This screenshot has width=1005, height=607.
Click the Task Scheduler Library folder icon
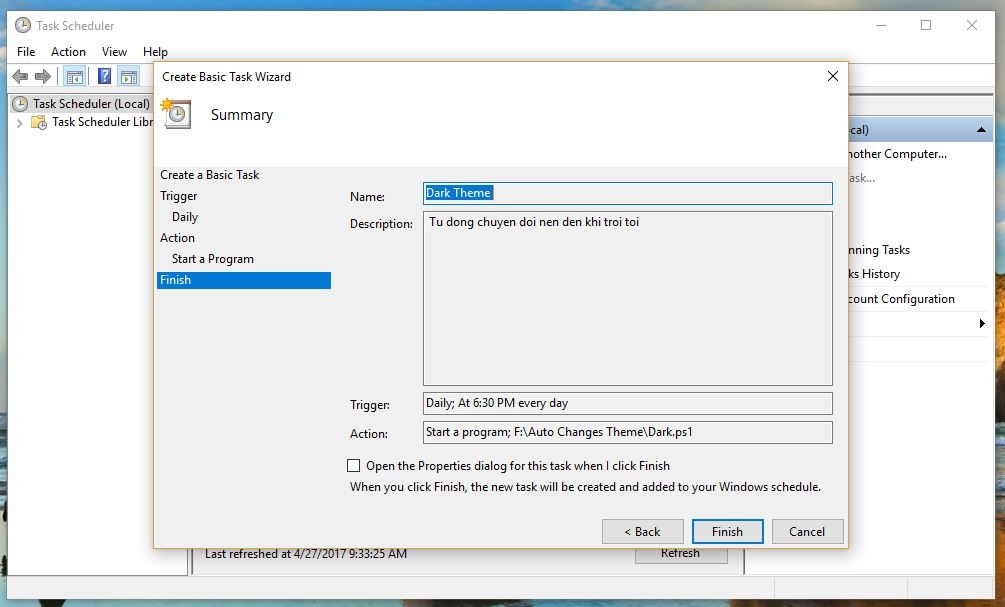click(x=39, y=122)
